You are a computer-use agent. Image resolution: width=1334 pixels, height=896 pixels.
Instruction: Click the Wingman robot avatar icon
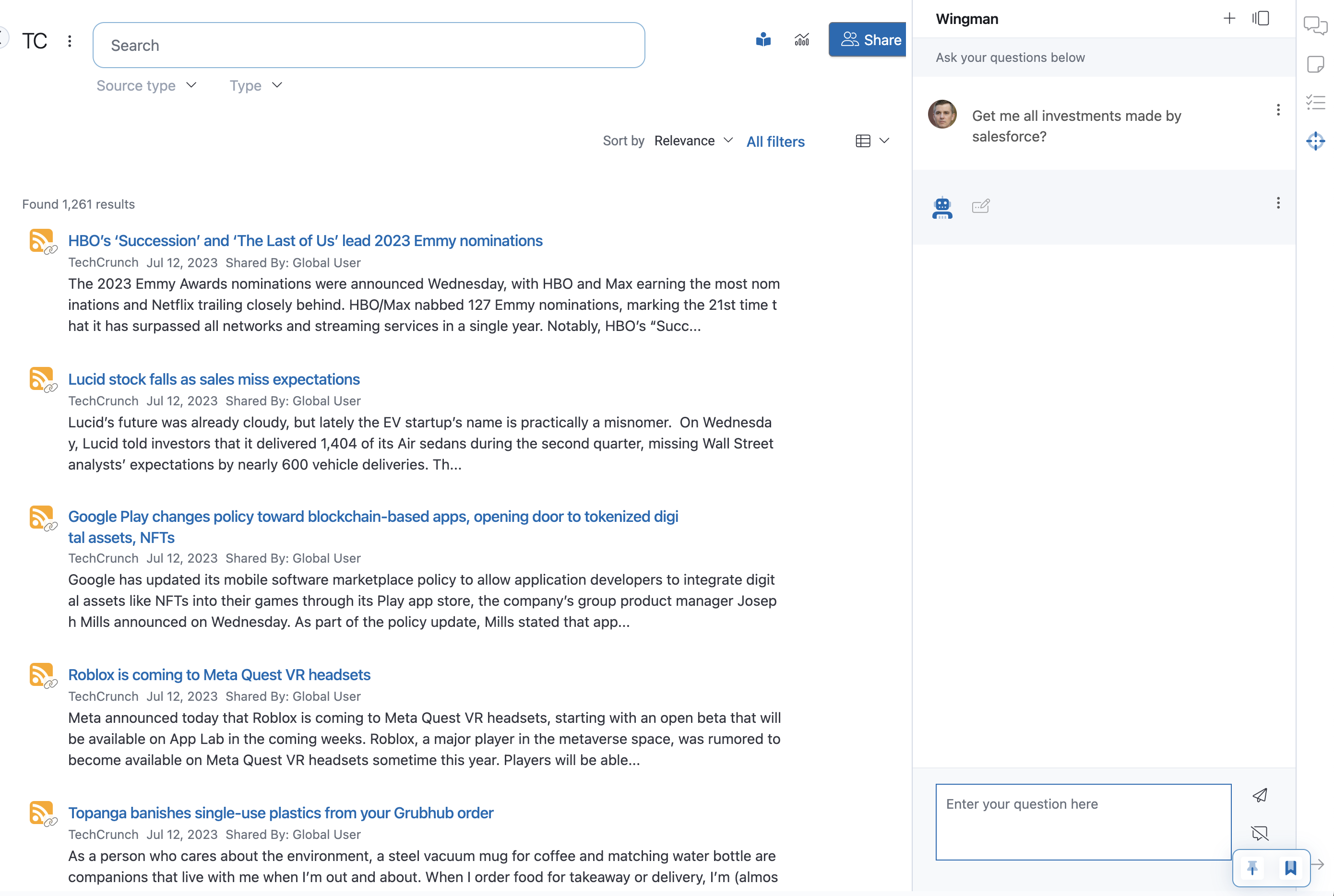click(942, 207)
